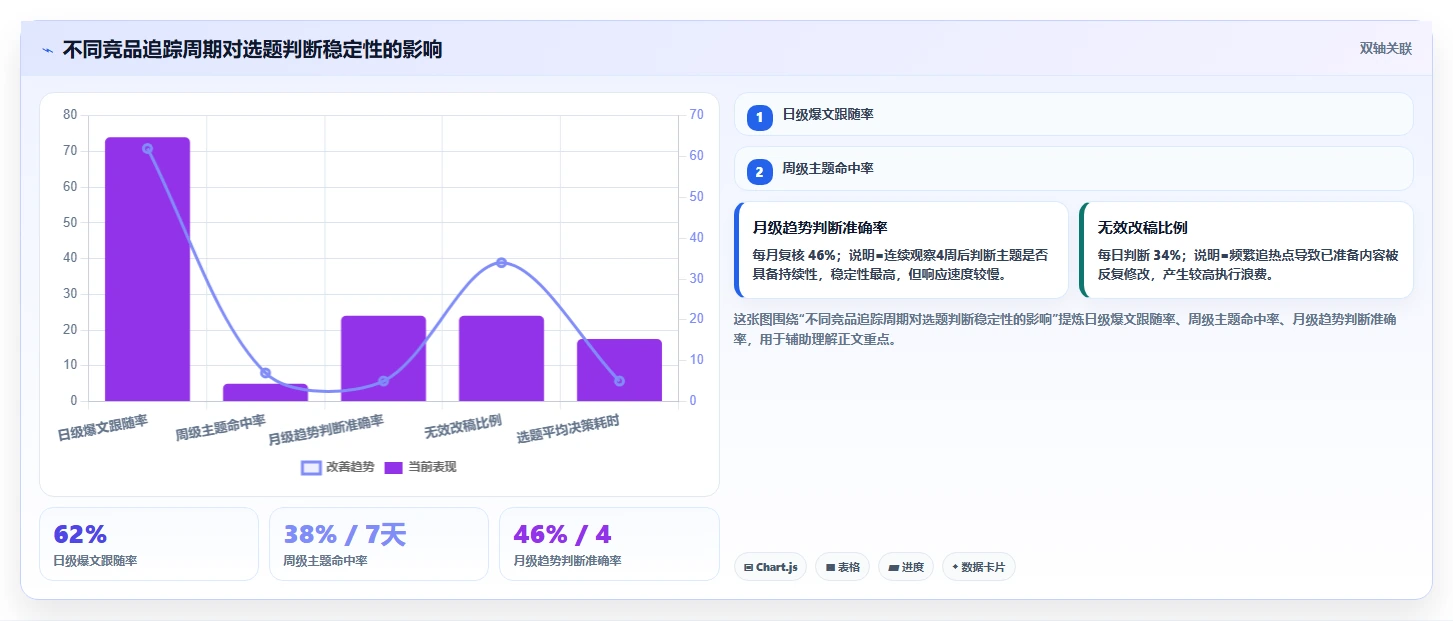The width and height of the screenshot is (1453, 621).
Task: Click the tallest bar for 日级爆文跟随率
Action: tap(147, 269)
